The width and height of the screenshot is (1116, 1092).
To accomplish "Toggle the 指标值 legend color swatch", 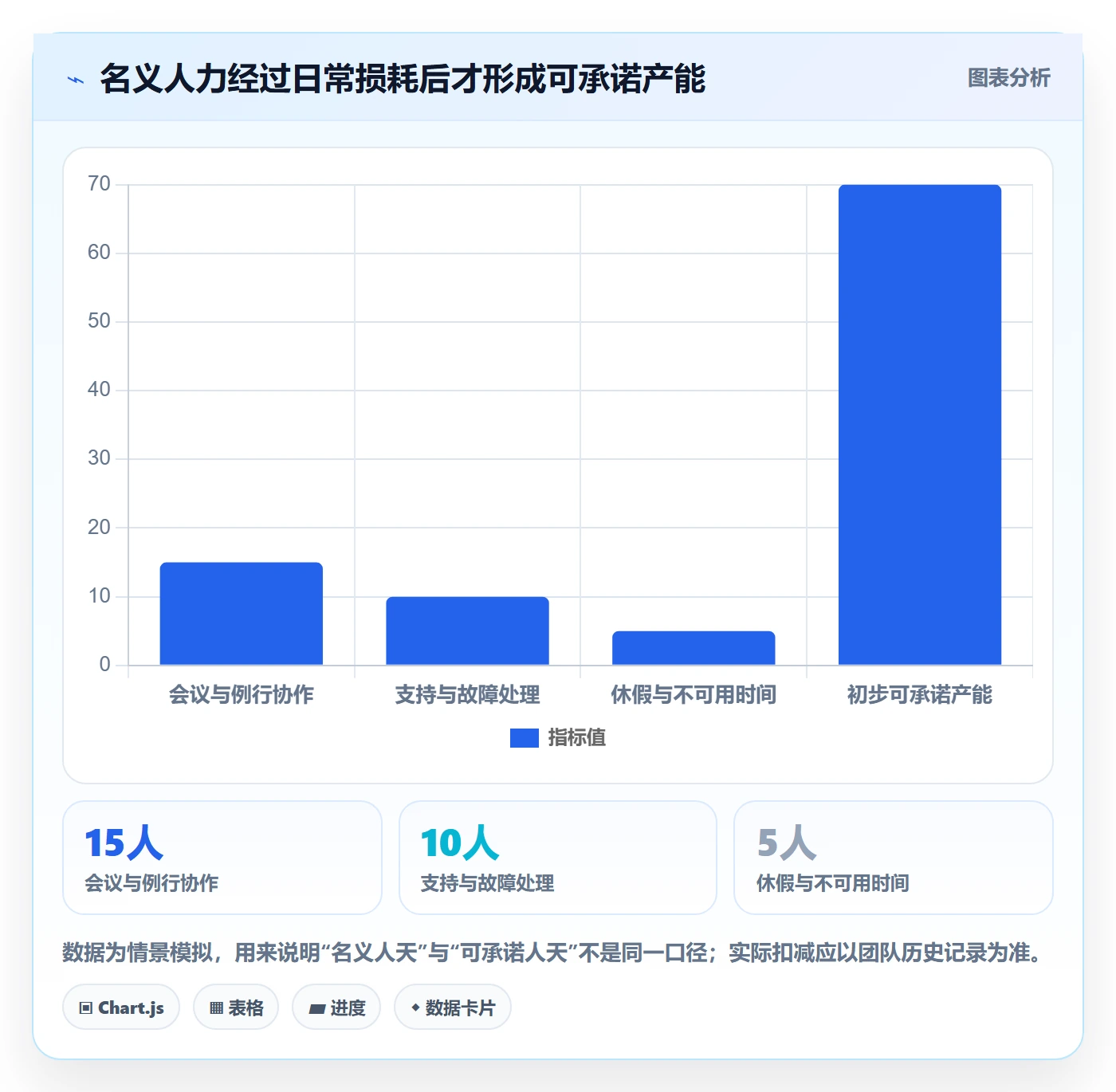I will click(x=524, y=738).
